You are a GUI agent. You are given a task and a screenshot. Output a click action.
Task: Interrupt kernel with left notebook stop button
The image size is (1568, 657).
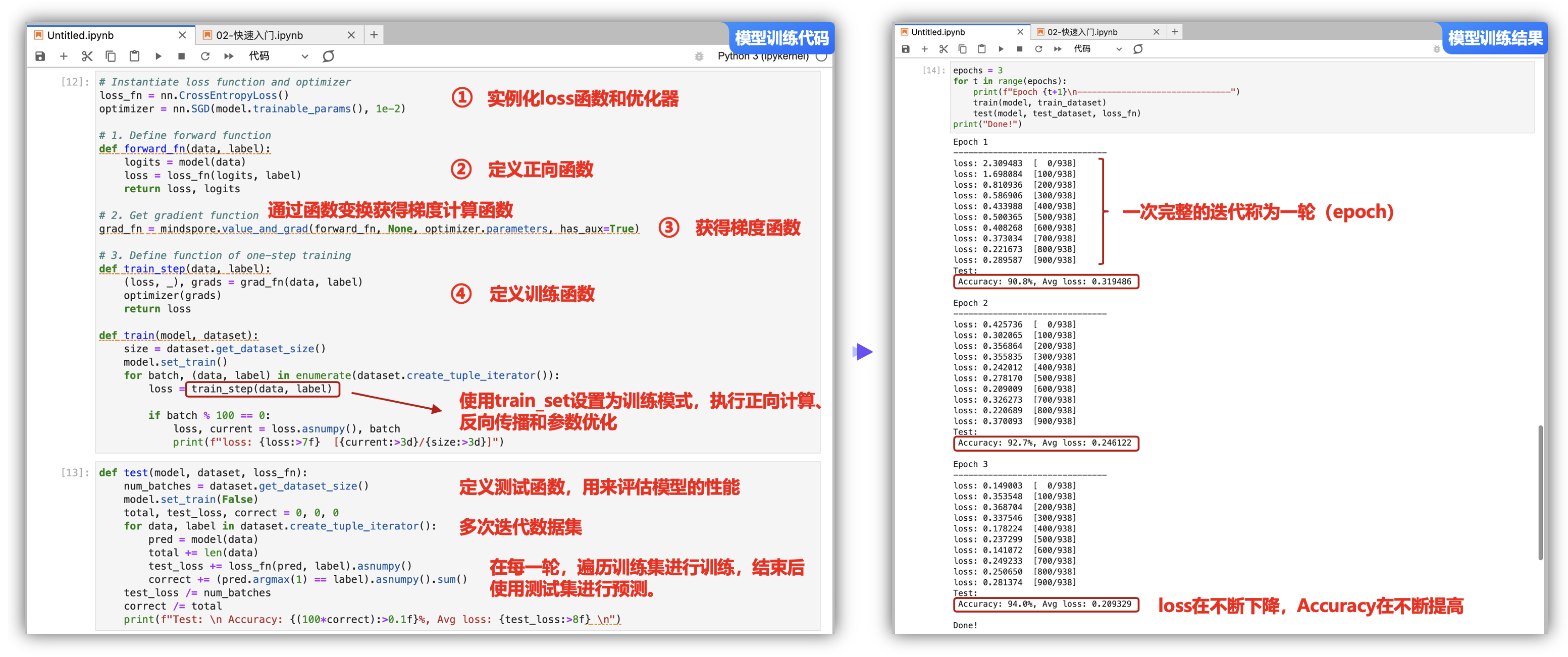(181, 56)
